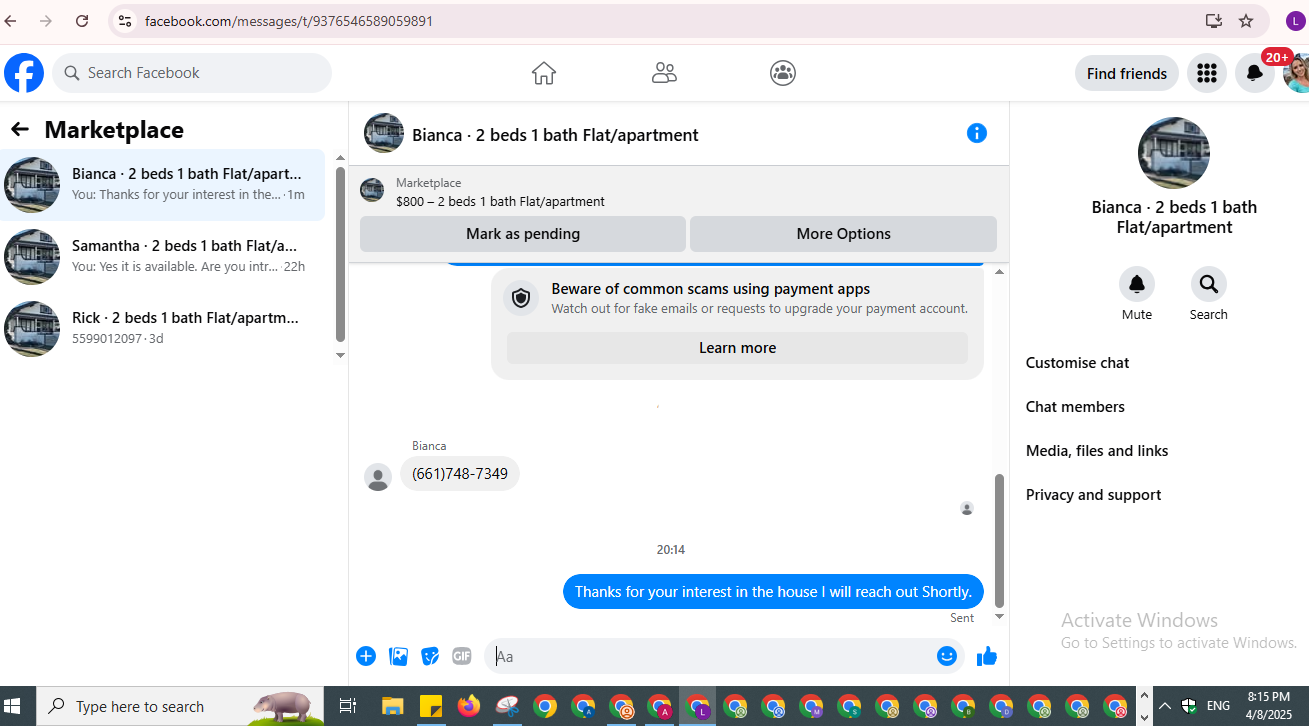1309x726 pixels.
Task: Click the browser reload button
Action: (x=82, y=21)
